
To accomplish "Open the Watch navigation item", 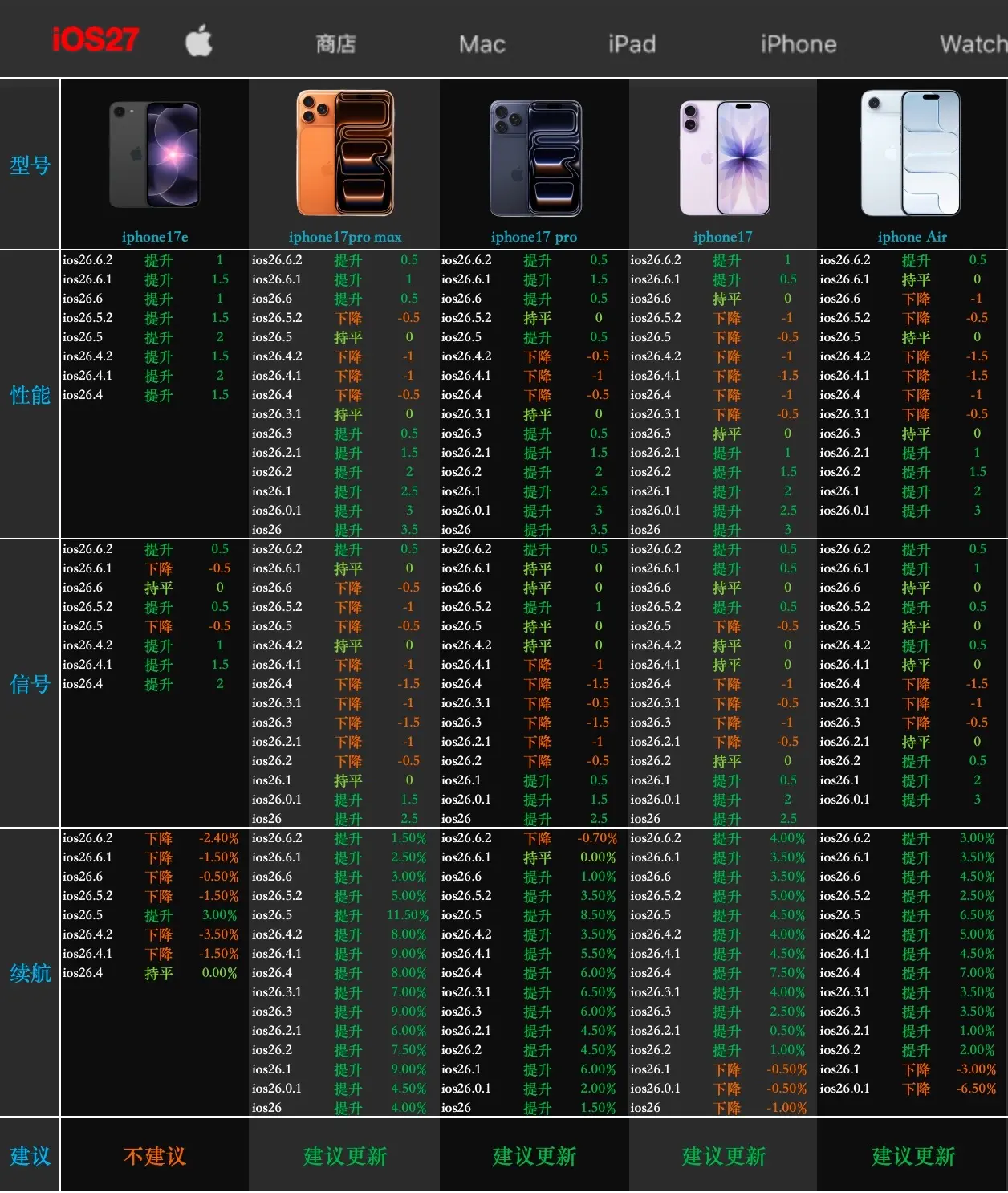I will pyautogui.click(x=973, y=43).
